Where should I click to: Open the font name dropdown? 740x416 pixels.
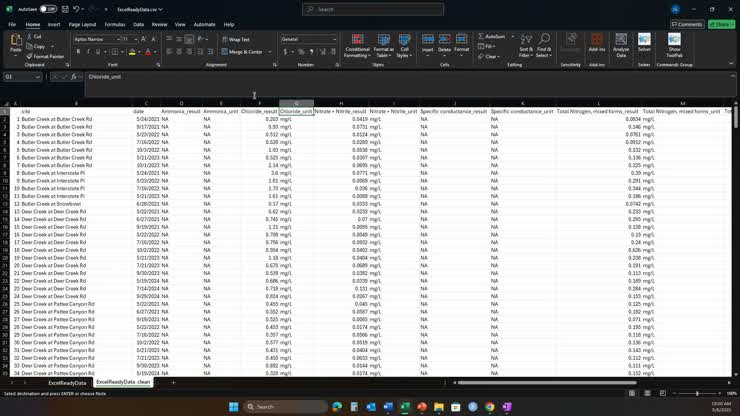click(118, 39)
